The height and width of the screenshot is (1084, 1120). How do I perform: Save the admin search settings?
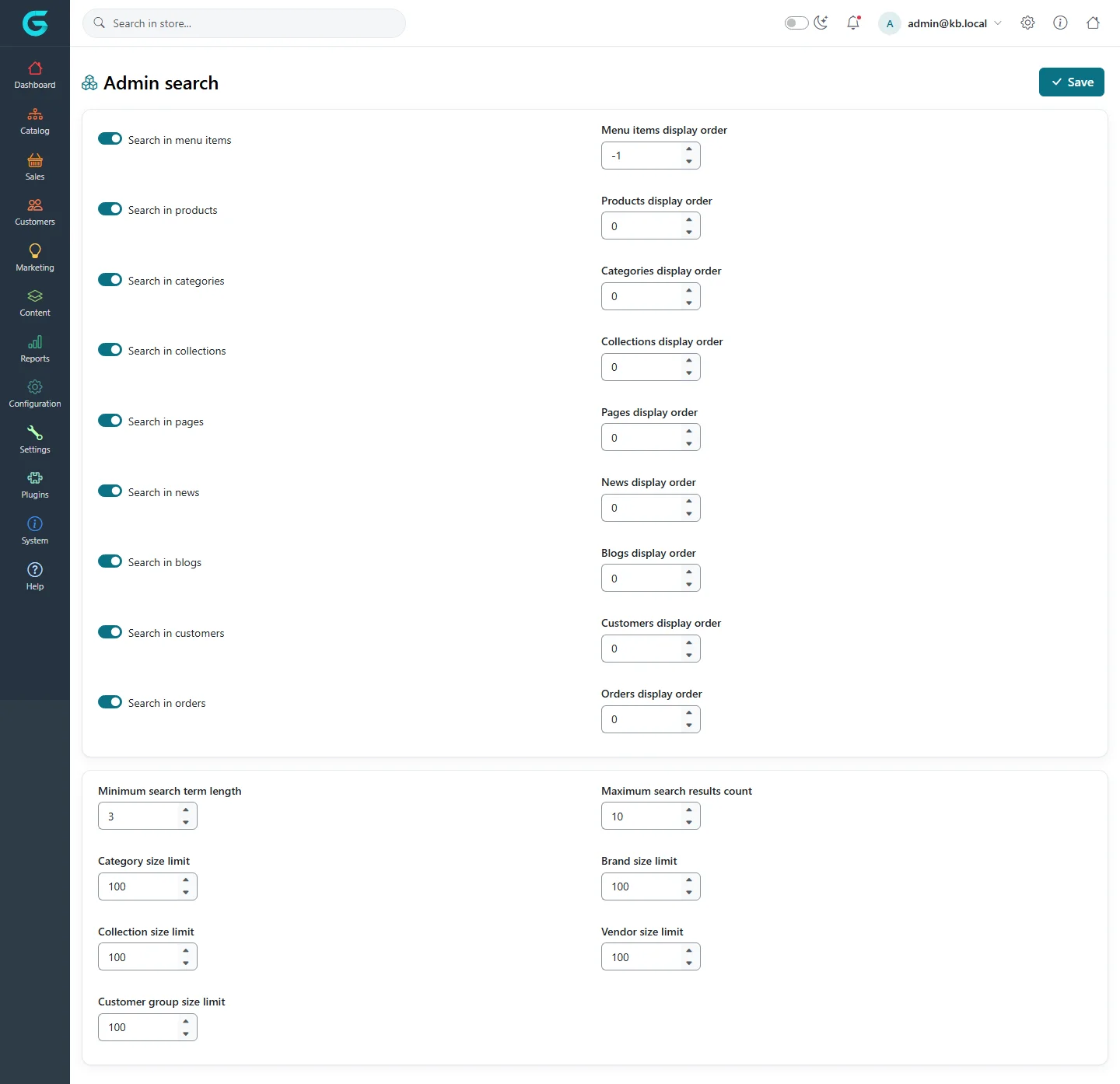(x=1072, y=82)
